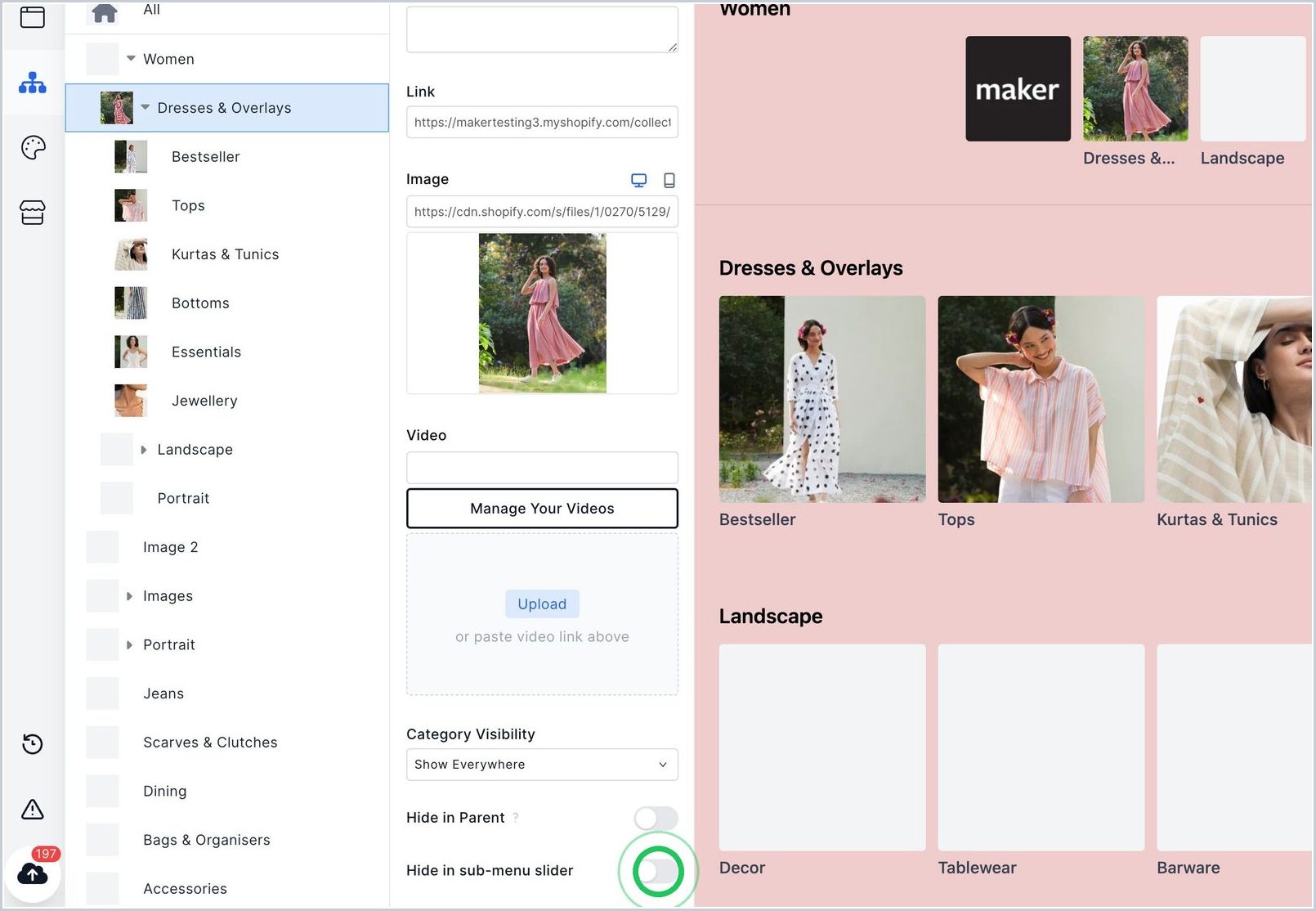Toggle the Hide in Parent switch
Viewport: 1316px width, 911px height.
coord(656,818)
